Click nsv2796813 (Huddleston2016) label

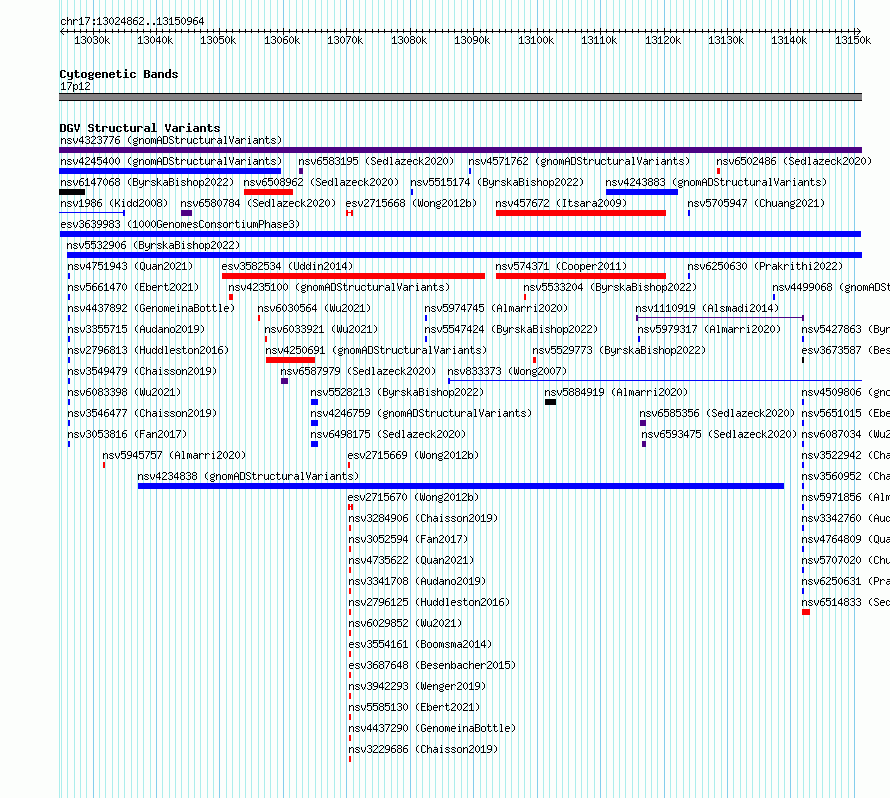point(148,350)
